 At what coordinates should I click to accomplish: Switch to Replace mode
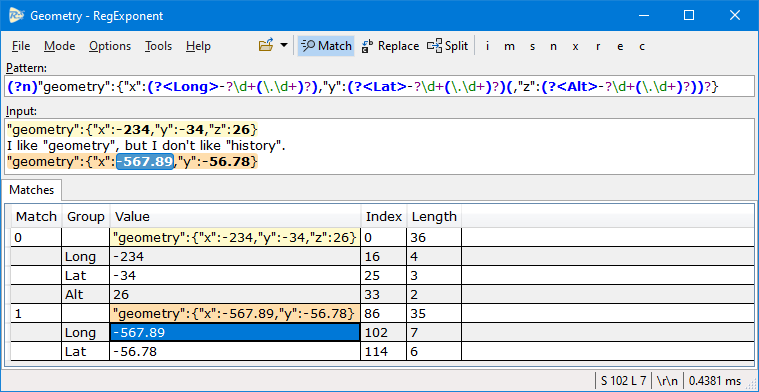(390, 46)
